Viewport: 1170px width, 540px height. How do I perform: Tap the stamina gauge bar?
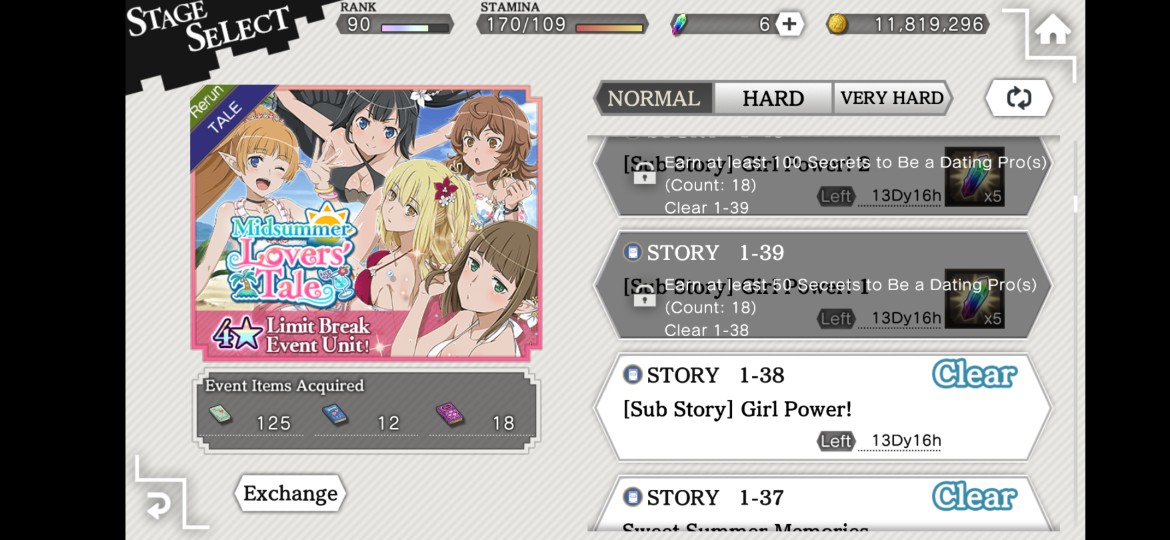pyautogui.click(x=609, y=28)
